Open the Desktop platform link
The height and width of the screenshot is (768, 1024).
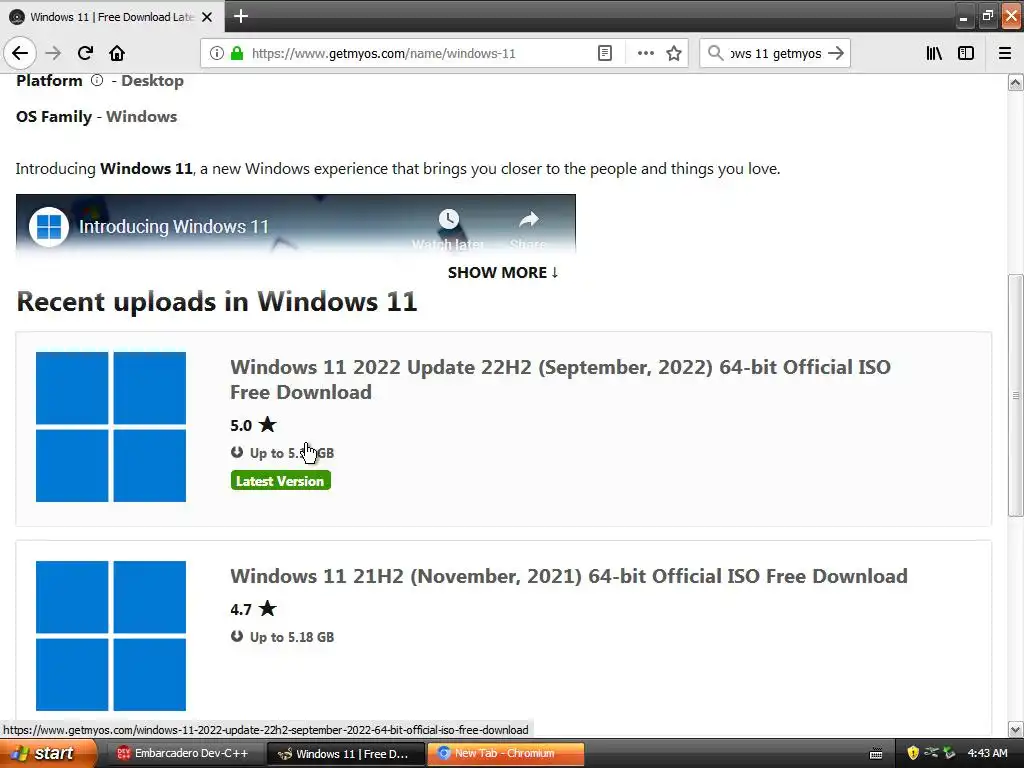pyautogui.click(x=152, y=81)
